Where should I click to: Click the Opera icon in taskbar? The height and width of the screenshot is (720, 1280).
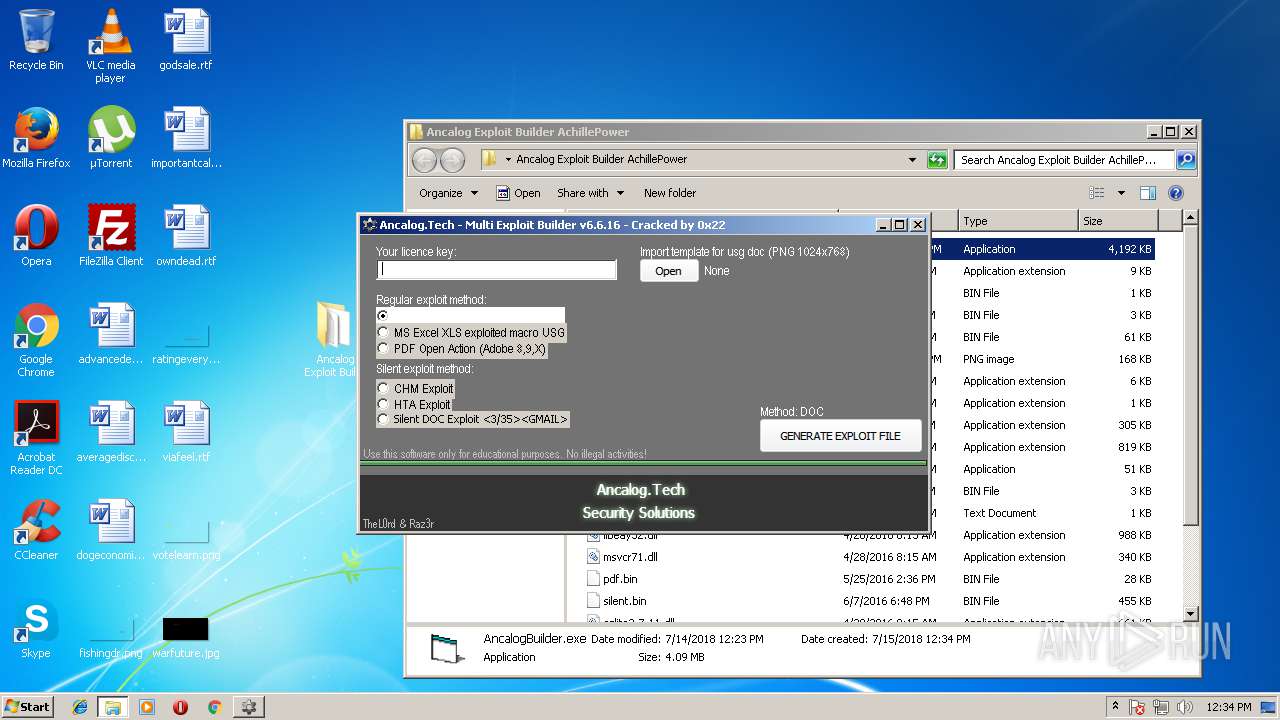point(180,707)
